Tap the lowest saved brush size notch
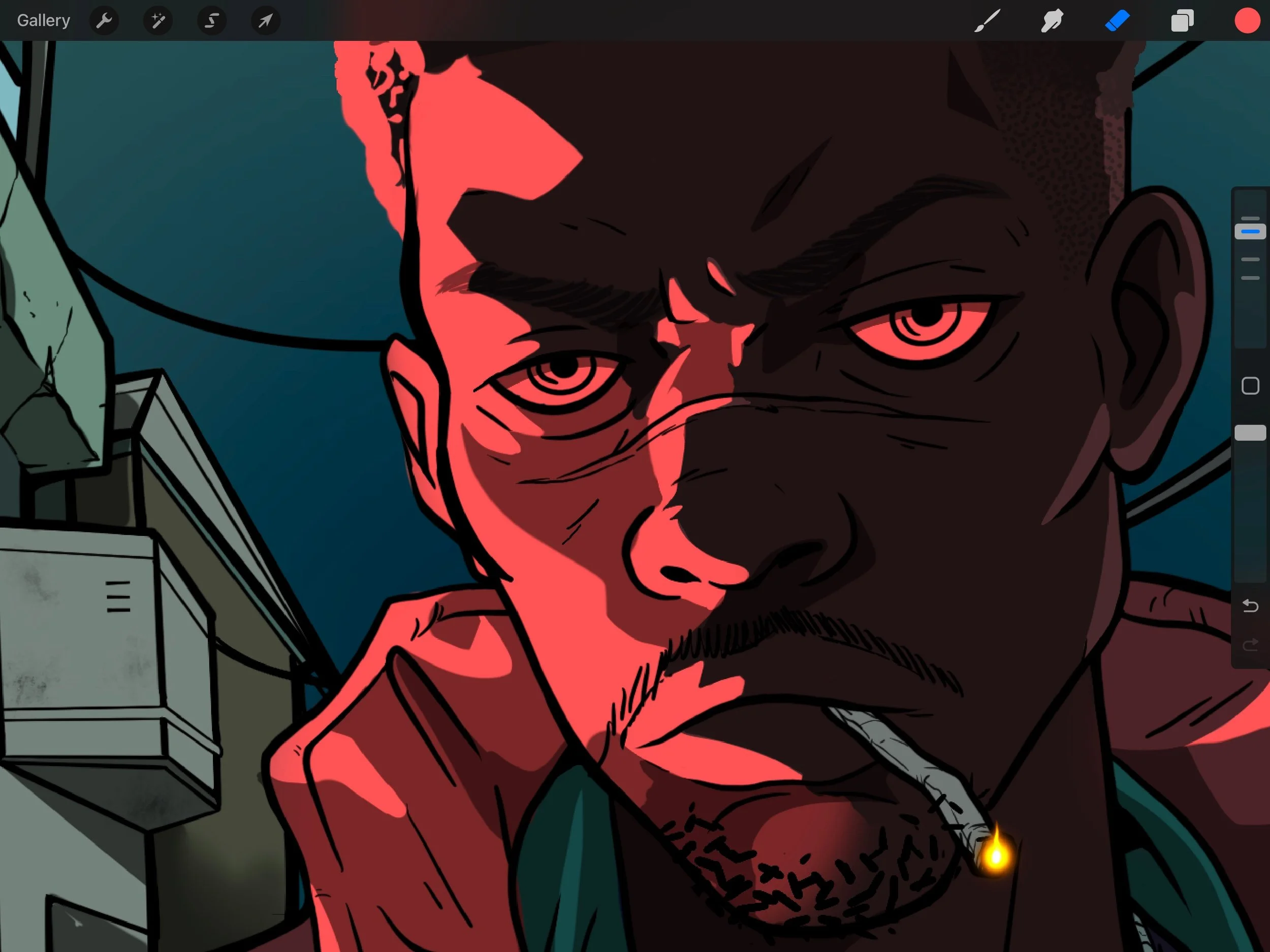Viewport: 1270px width, 952px height. (x=1250, y=278)
